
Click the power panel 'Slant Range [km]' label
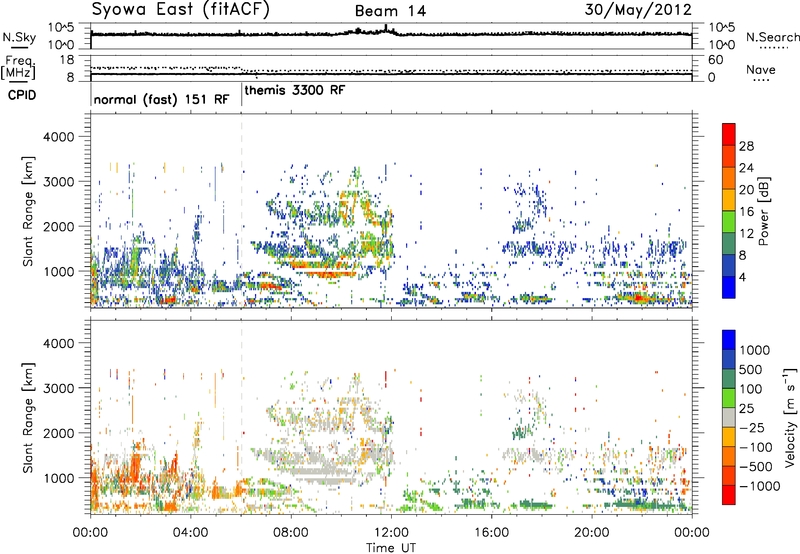pos(28,211)
